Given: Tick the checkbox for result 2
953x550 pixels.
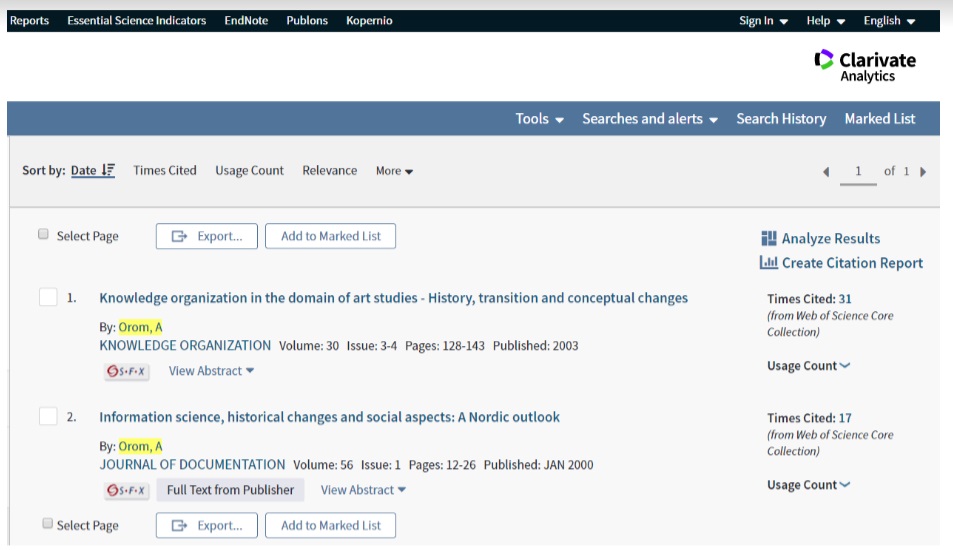Looking at the screenshot, I should (48, 416).
